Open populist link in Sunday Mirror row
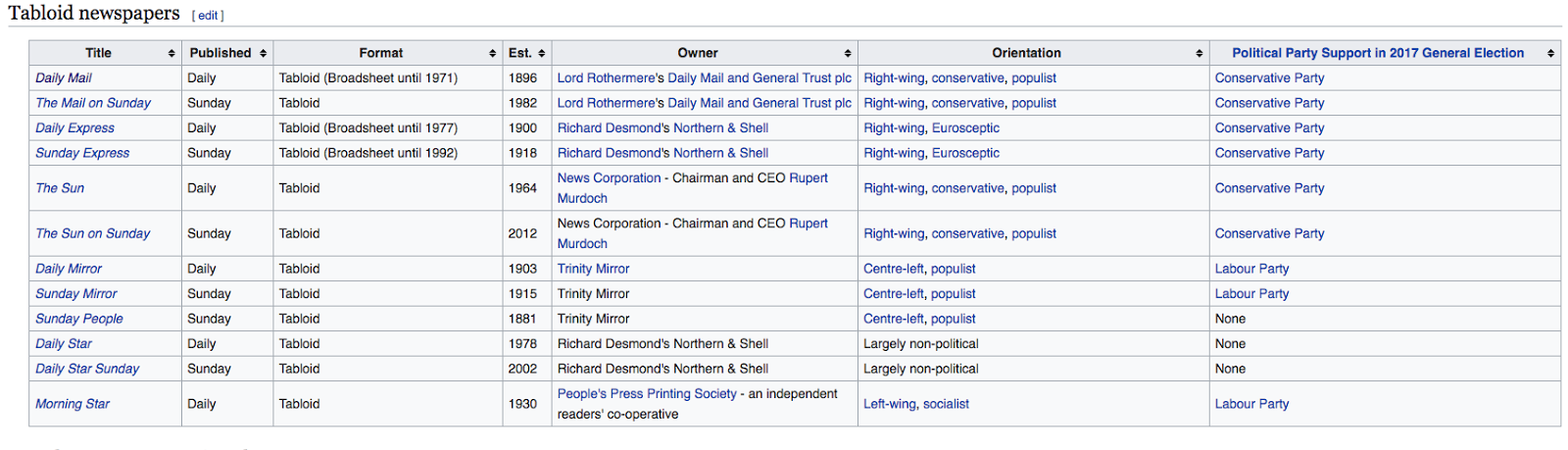1568x450 pixels. (x=954, y=294)
